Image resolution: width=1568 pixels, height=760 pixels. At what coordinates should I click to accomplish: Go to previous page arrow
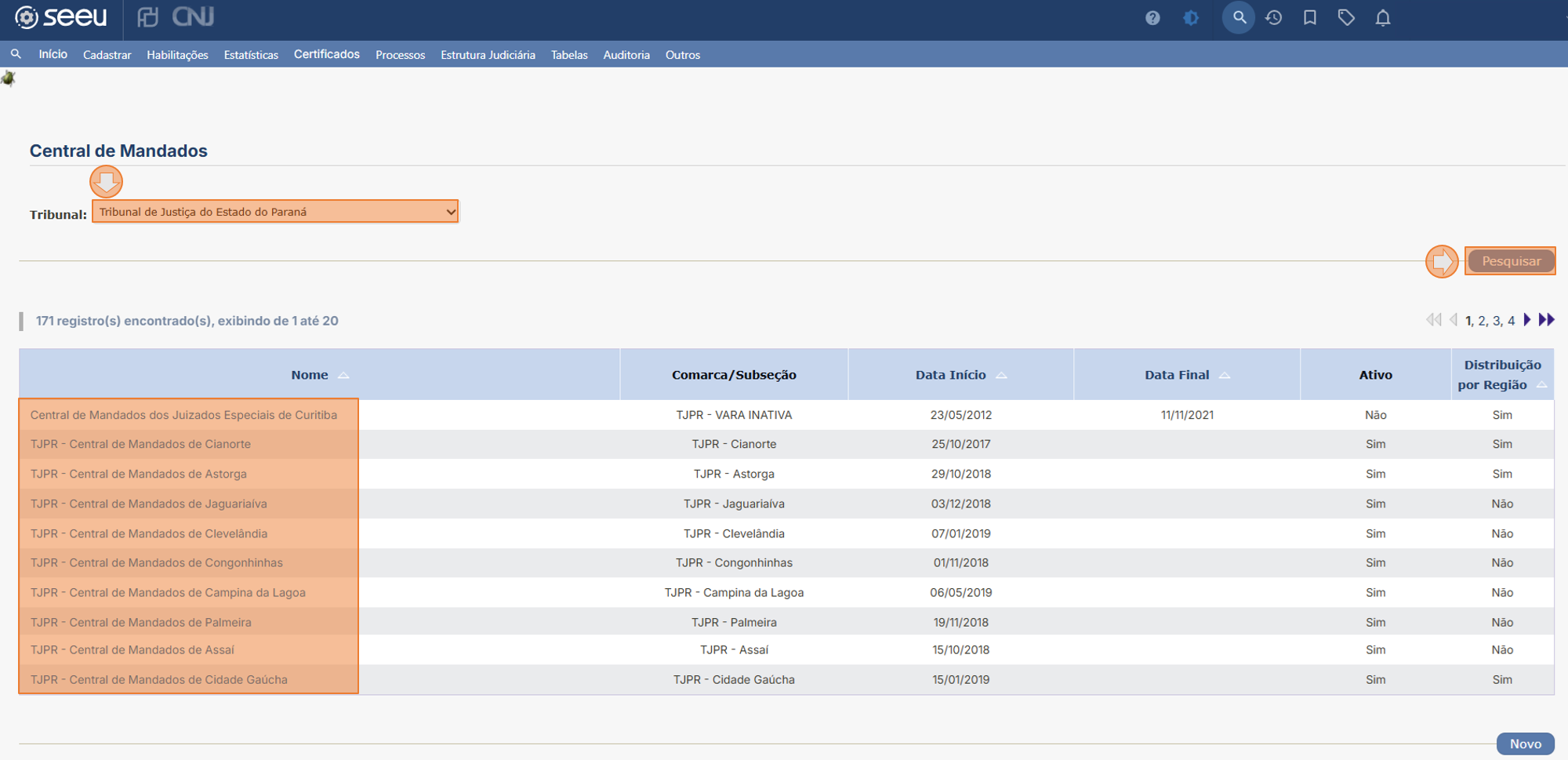pyautogui.click(x=1454, y=320)
